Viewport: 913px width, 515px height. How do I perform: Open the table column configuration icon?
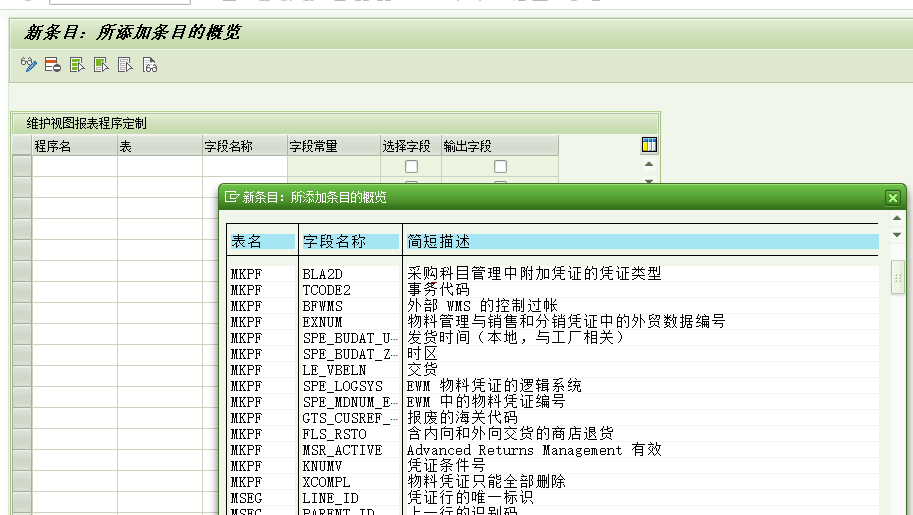649,145
